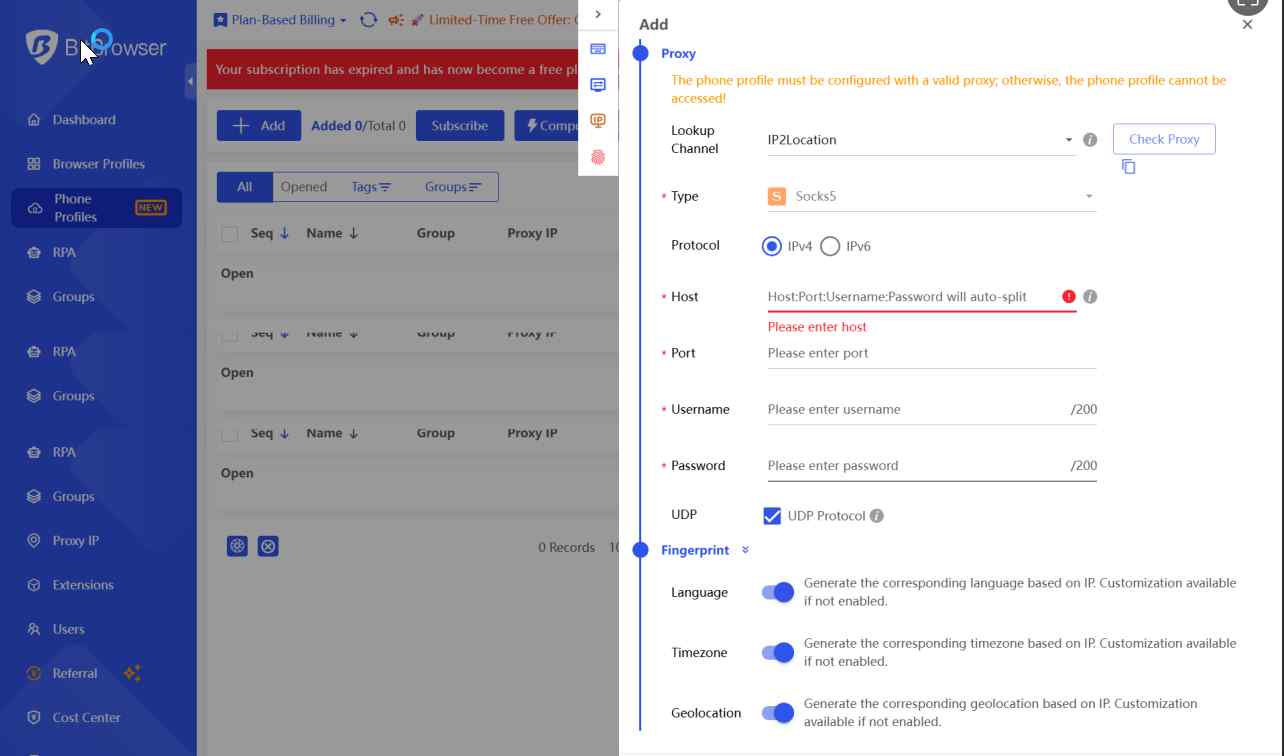
Task: Disable the Timezone toggle switch
Action: click(778, 653)
